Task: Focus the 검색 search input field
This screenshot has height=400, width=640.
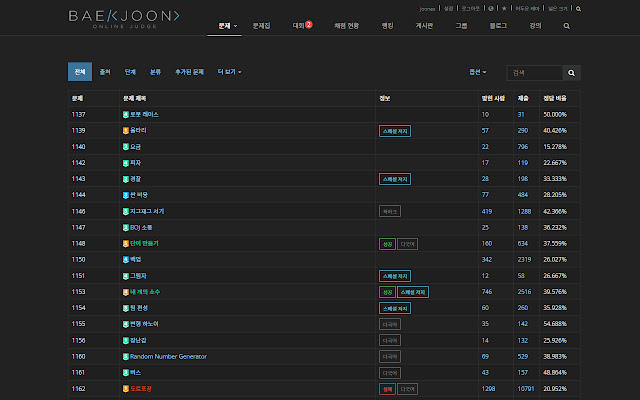Action: coord(533,73)
